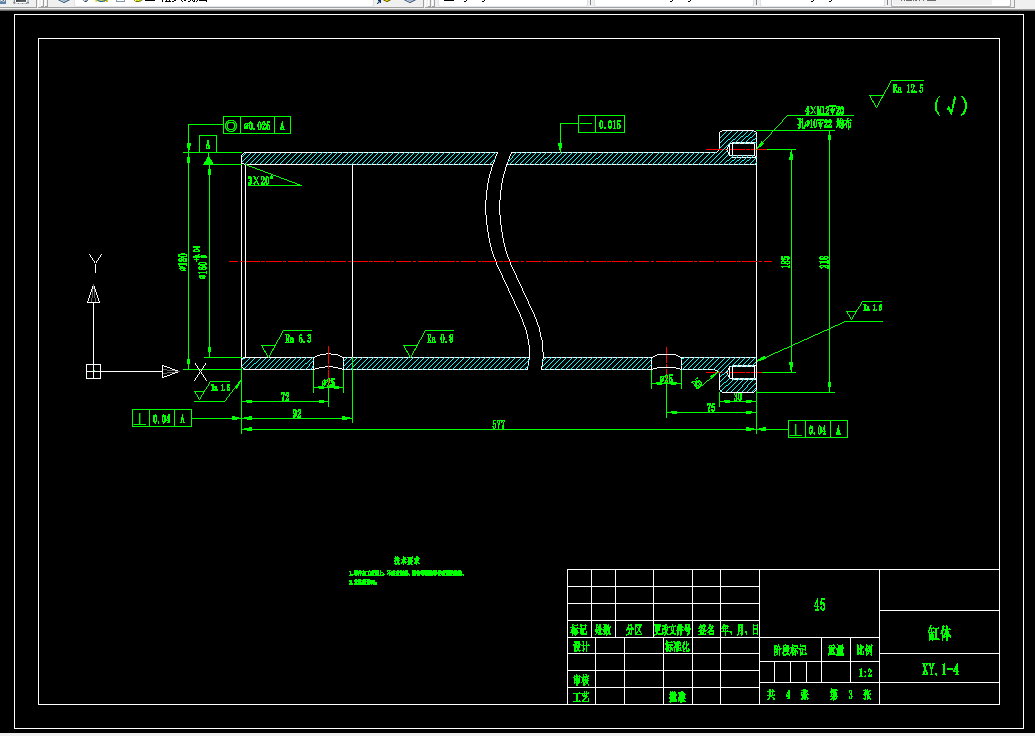Screen dimensions: 1035x736
Task: Select the 共 4 张 sheet count text
Action: tap(788, 695)
